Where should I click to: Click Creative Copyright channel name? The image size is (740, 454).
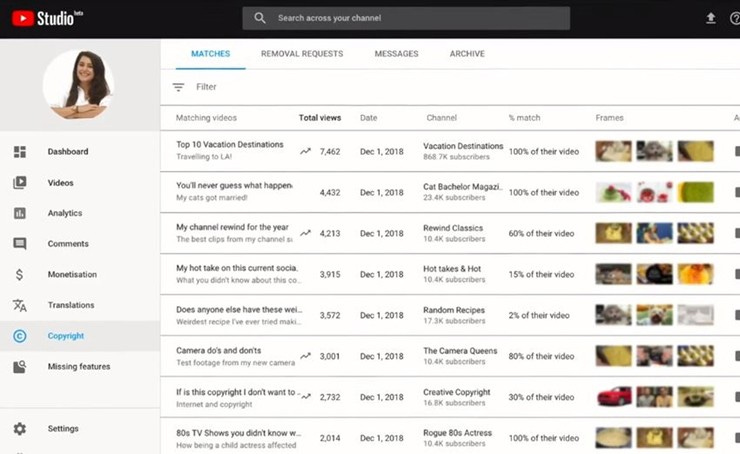[456, 392]
